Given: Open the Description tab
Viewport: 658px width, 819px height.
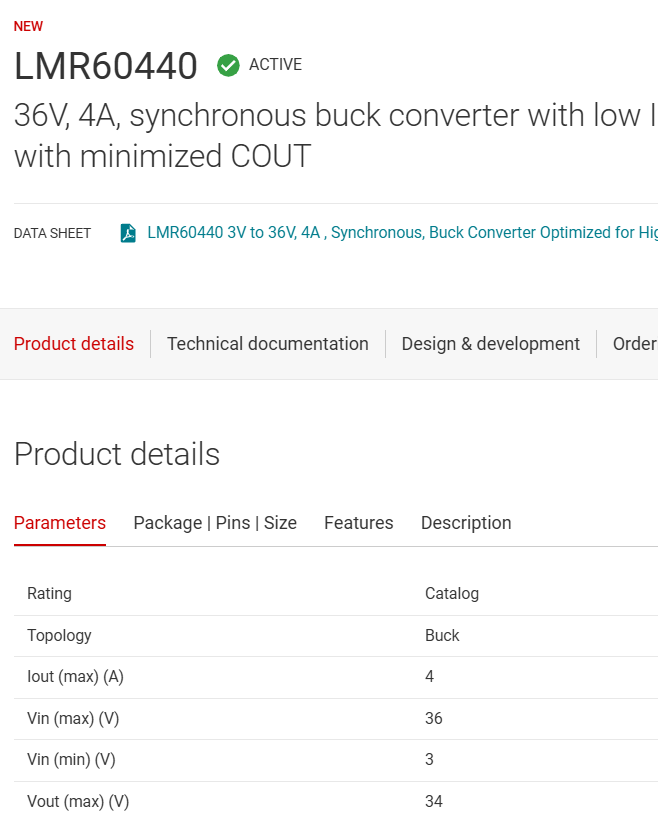Looking at the screenshot, I should coord(466,523).
